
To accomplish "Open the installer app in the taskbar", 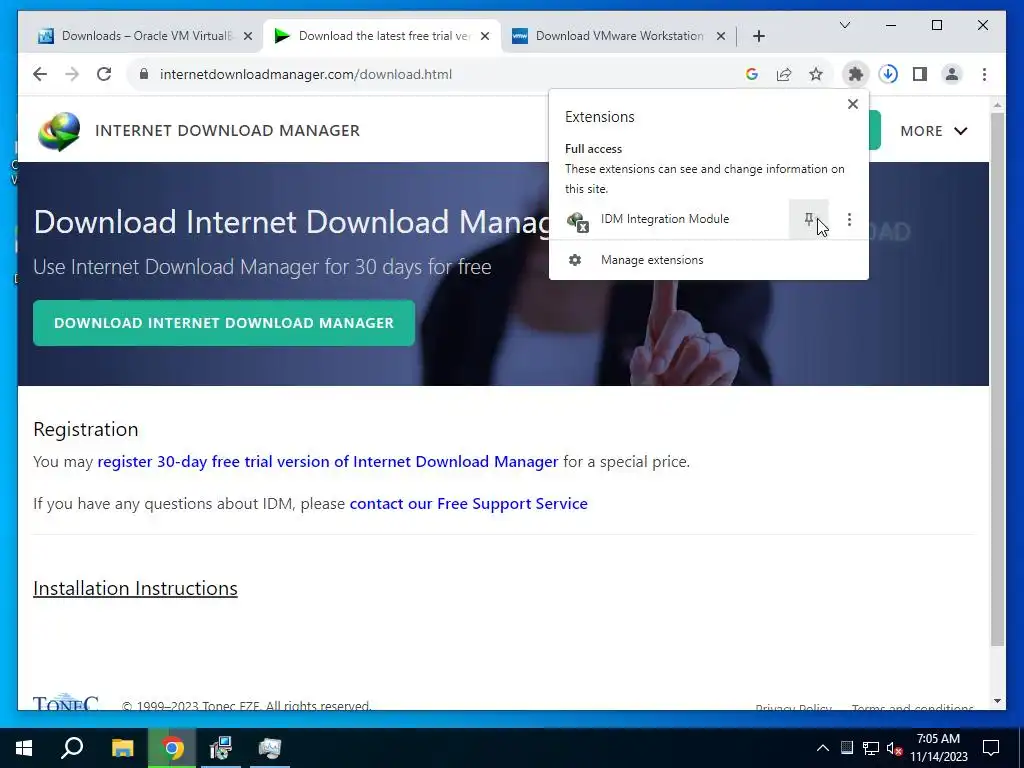I will 221,748.
